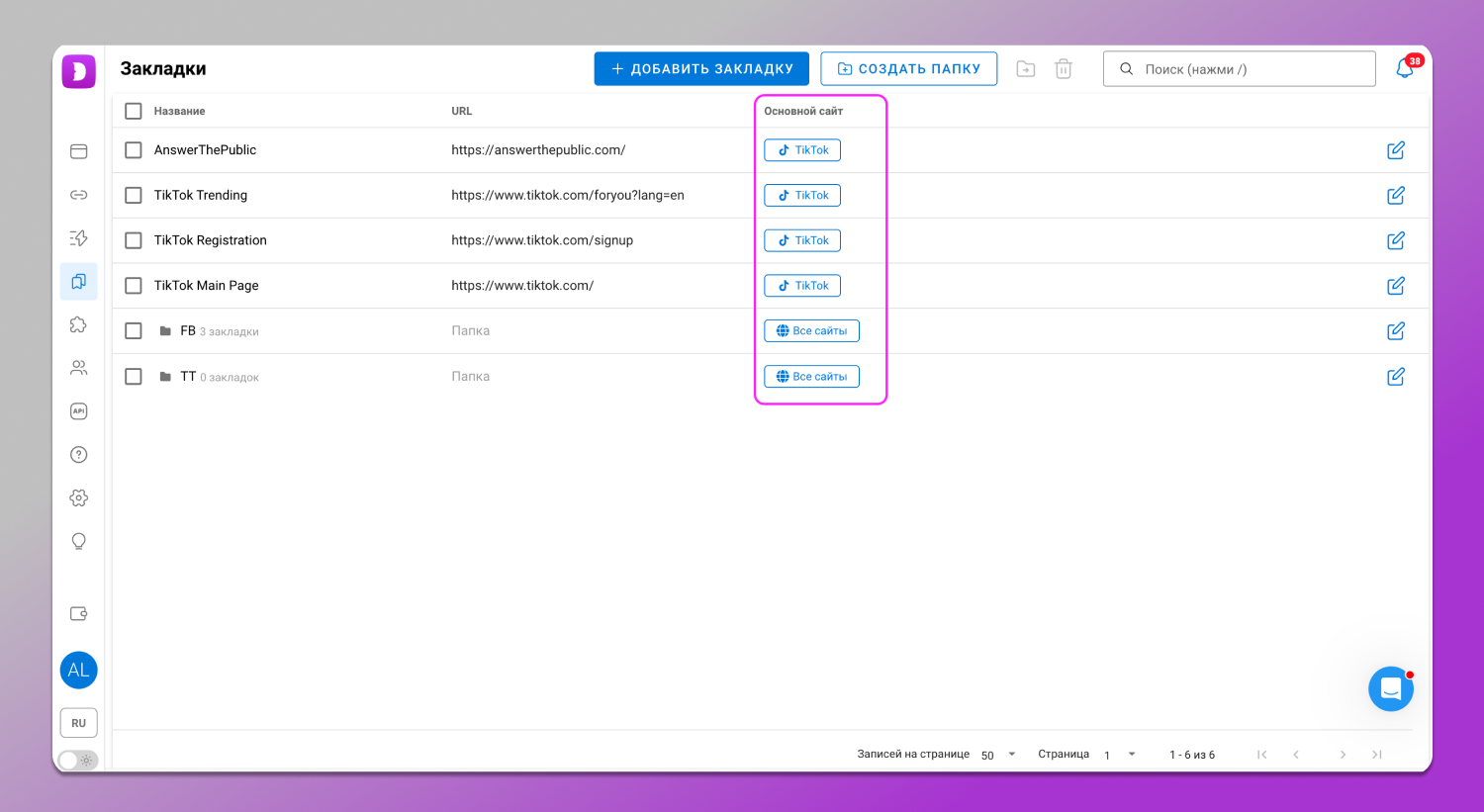Open the page number dropdown

coord(1120,755)
